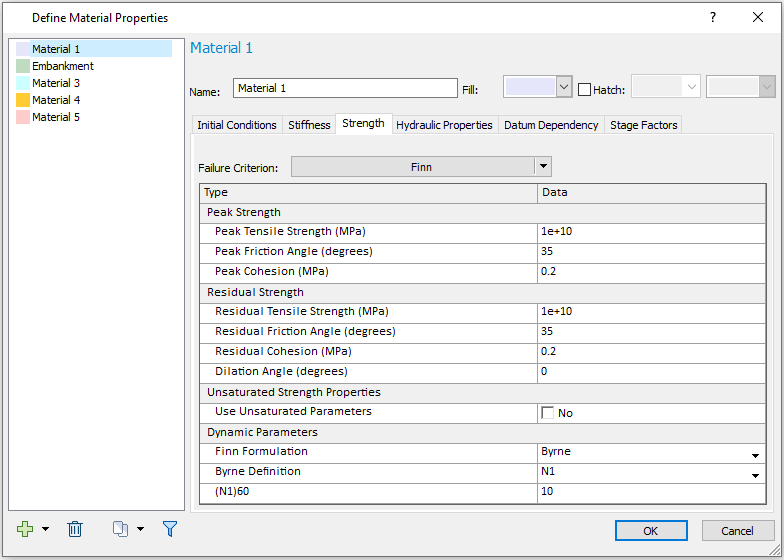Viewport: 784px width, 560px height.
Task: Click the copy material icon
Action: (x=119, y=529)
